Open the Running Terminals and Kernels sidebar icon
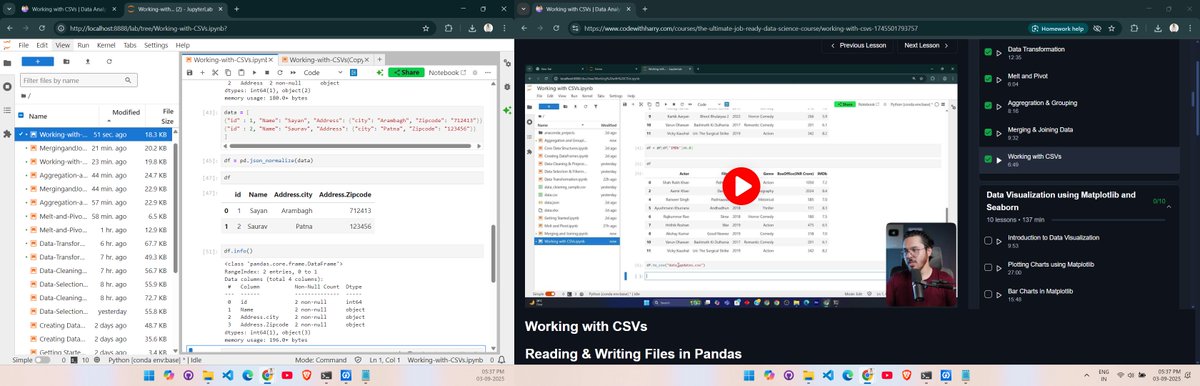The width and height of the screenshot is (1200, 386). pos(7,86)
